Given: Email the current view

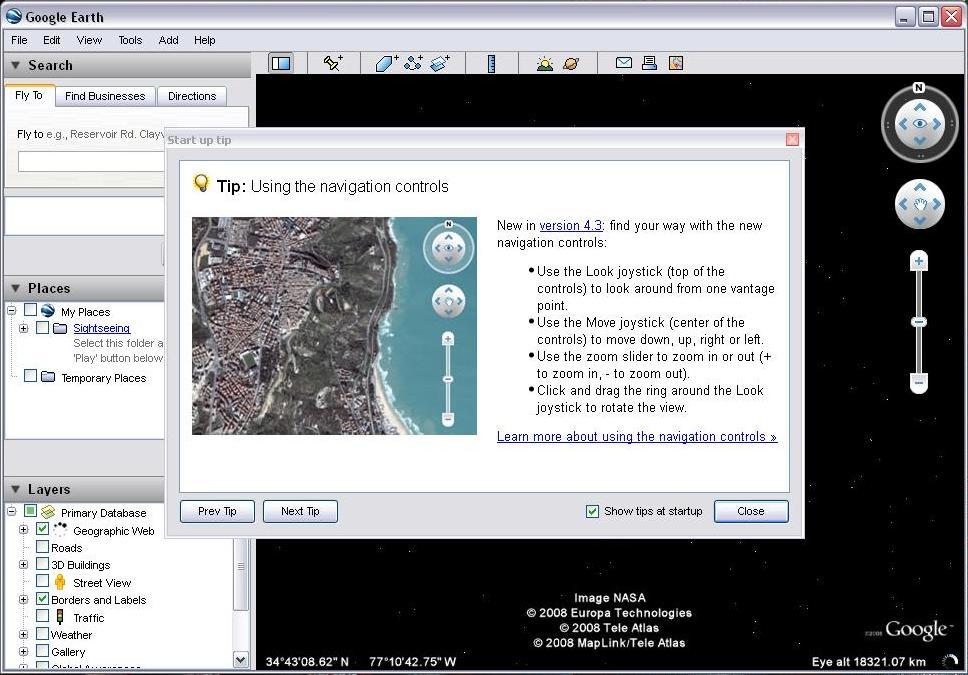Looking at the screenshot, I should (x=622, y=62).
